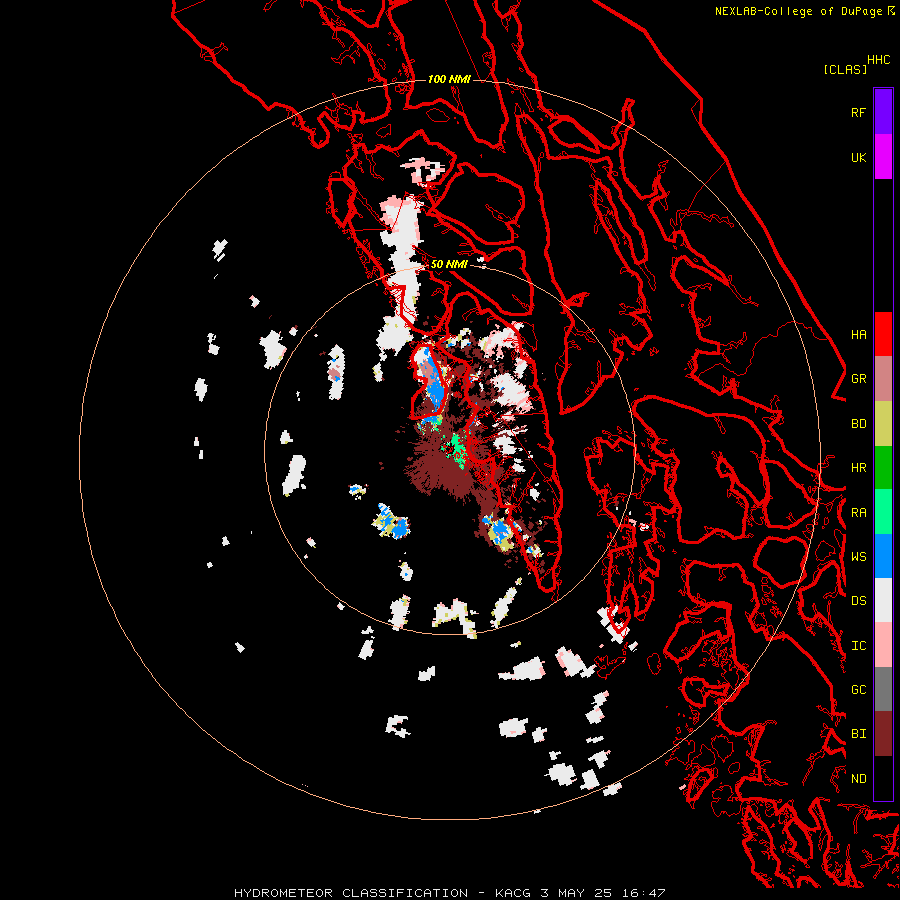Click the BD yellow legend swatch
The height and width of the screenshot is (900, 900).
click(x=883, y=424)
